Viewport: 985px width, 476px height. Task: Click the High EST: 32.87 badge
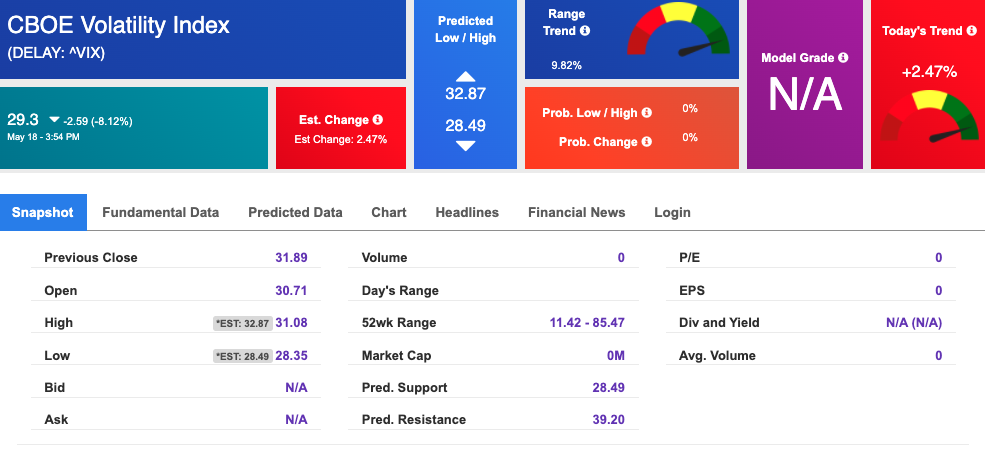click(242, 323)
